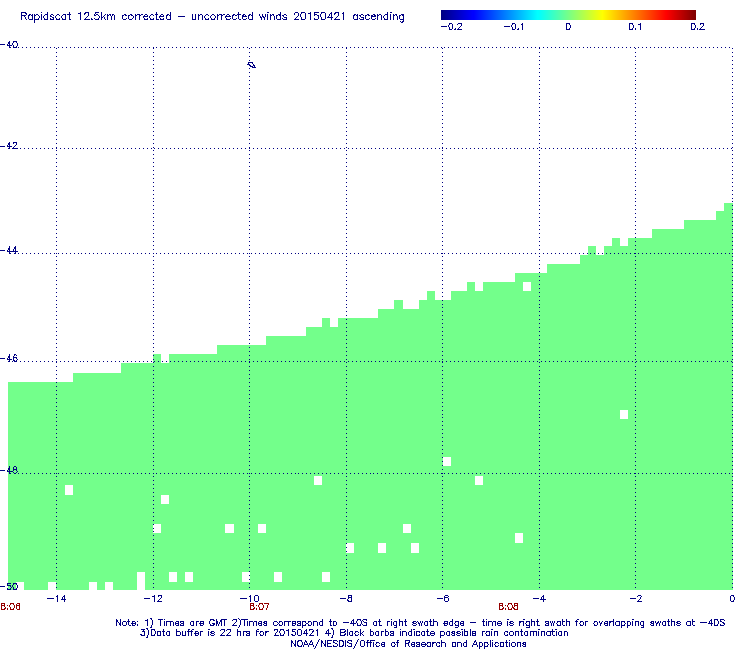Select the 0.1 color bar label
This screenshot has width=740, height=650.
point(635,27)
